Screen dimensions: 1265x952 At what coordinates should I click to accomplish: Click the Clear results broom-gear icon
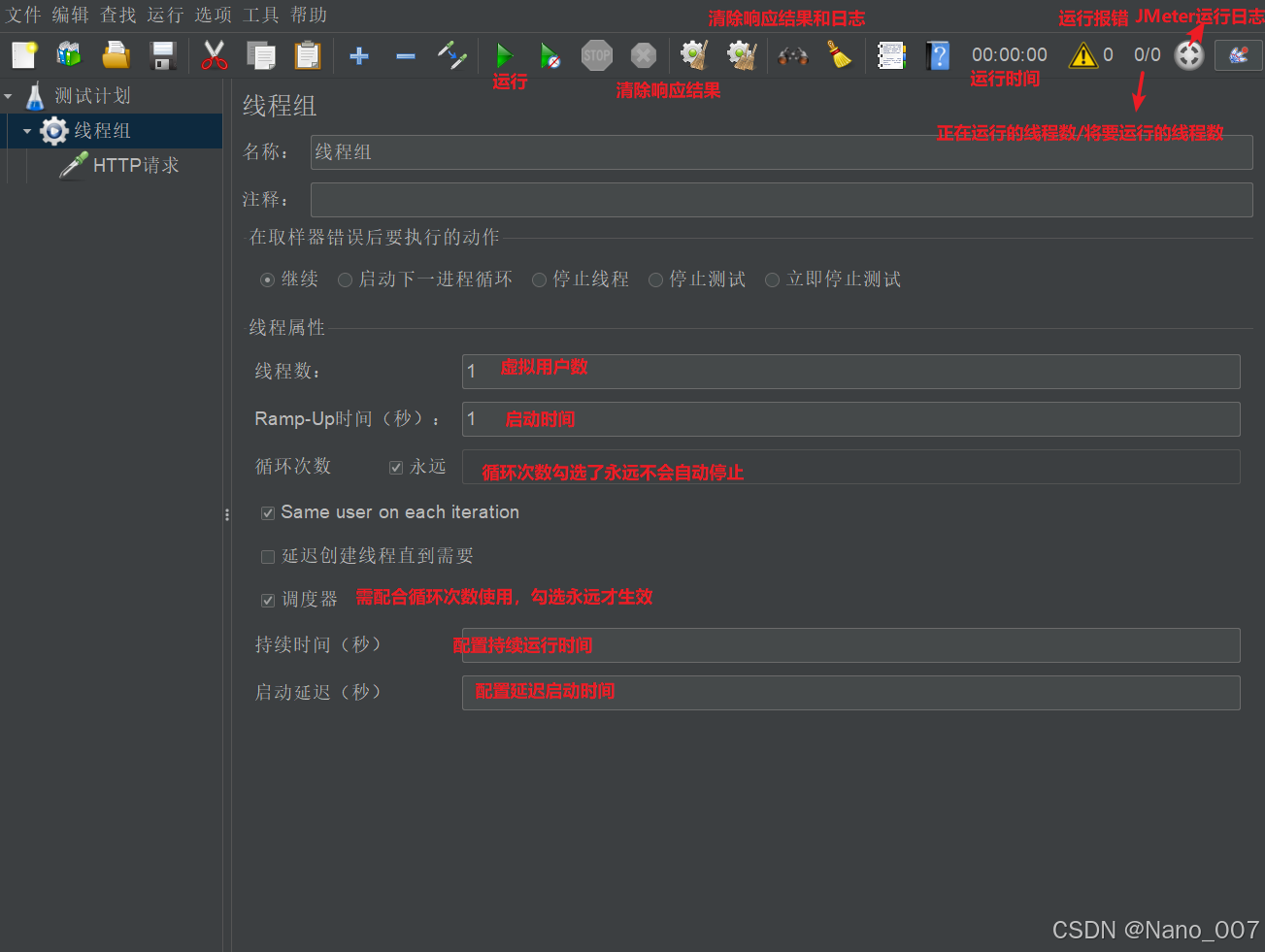tap(692, 55)
